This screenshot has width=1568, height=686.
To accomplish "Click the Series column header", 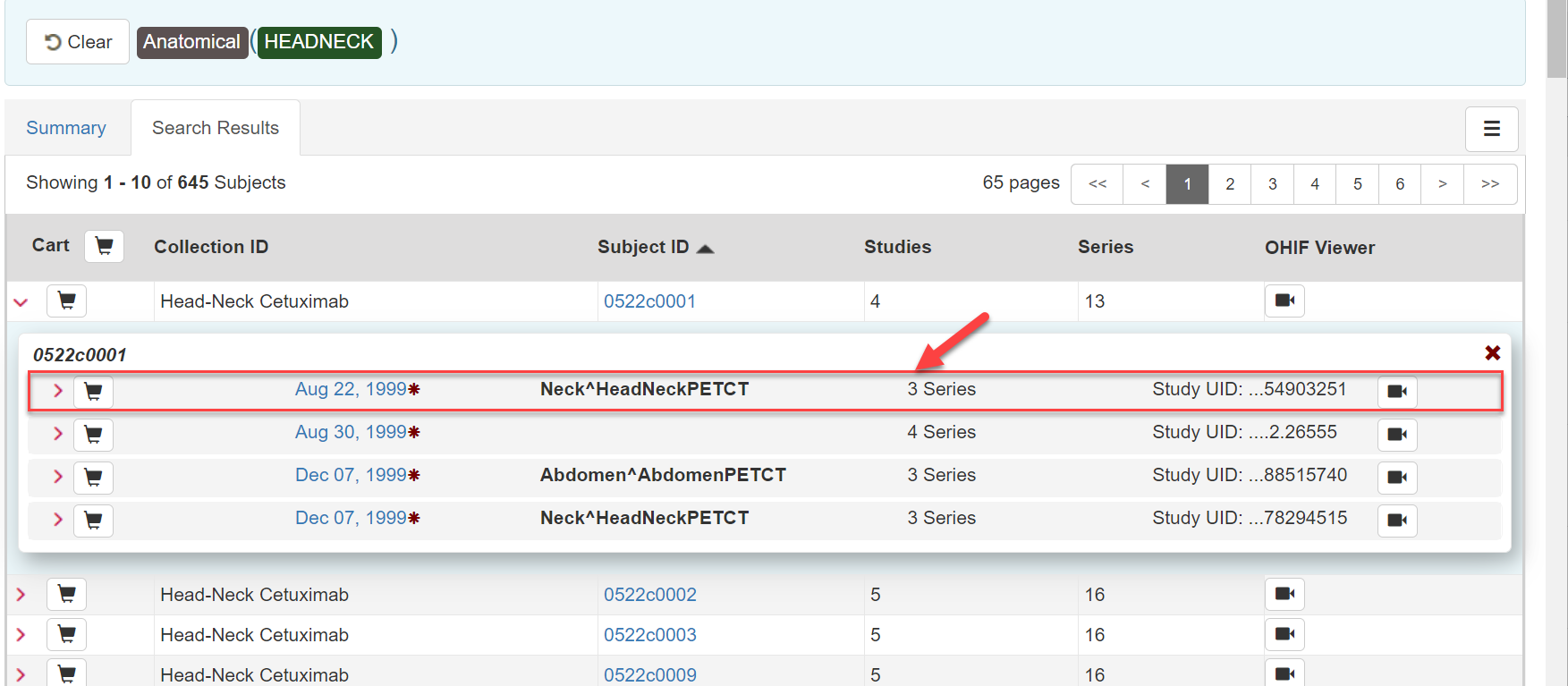I will (x=1106, y=247).
